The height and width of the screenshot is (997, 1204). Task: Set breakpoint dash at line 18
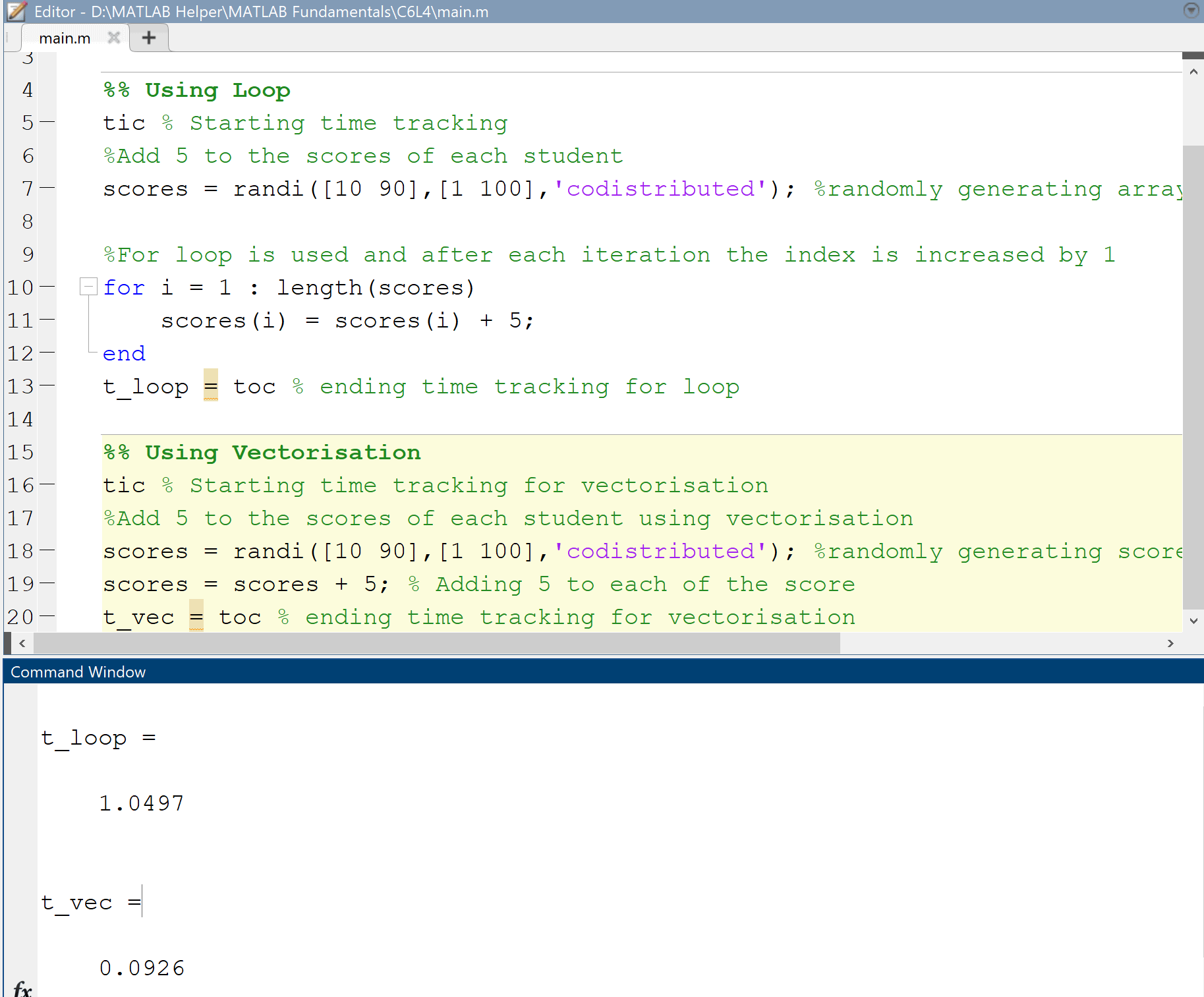pos(47,550)
